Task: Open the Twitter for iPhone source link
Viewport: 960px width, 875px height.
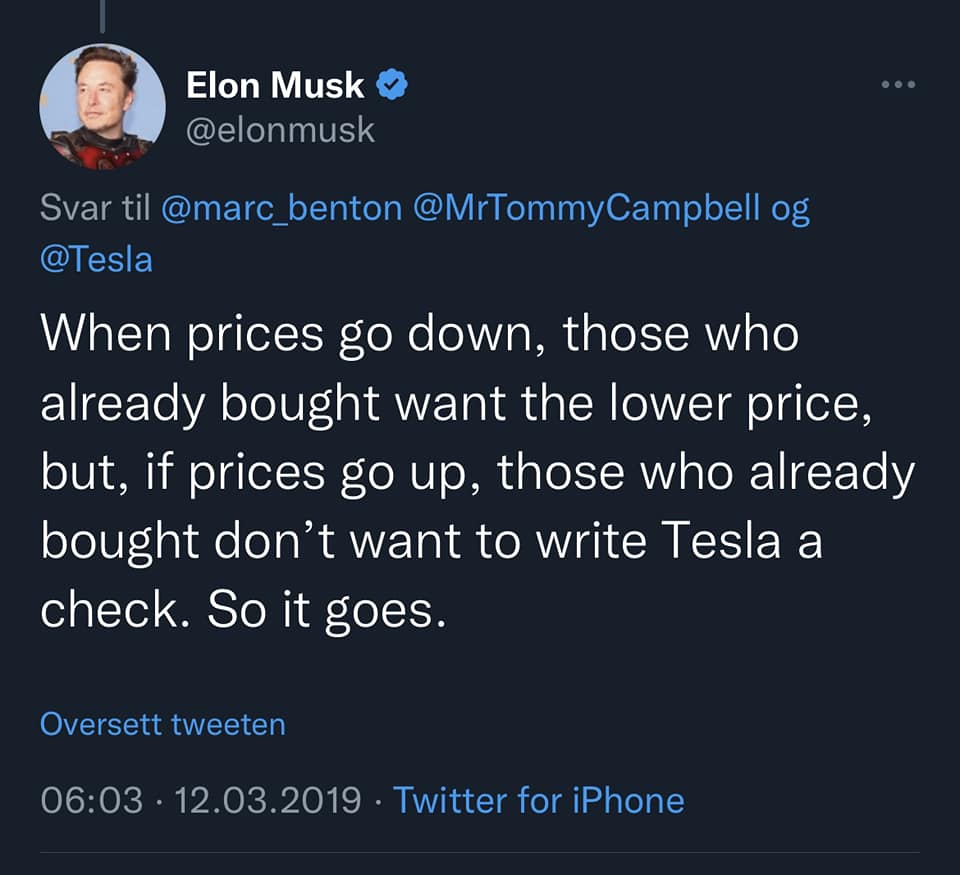Action: coord(539,800)
